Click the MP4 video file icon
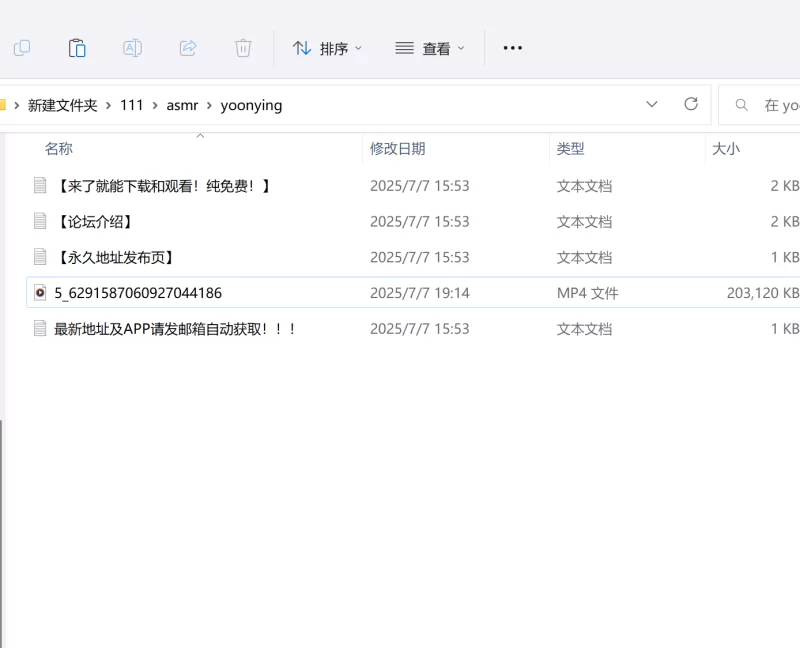Screen dimensions: 800x648 pyautogui.click(x=40, y=292)
